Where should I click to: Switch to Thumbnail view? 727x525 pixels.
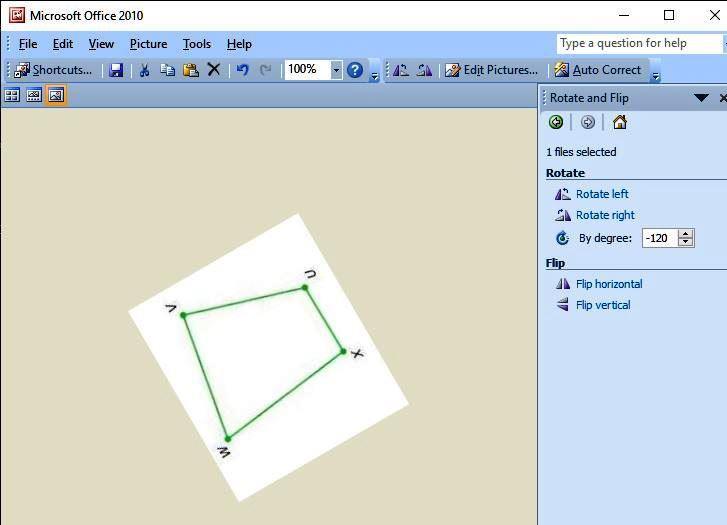pyautogui.click(x=12, y=96)
